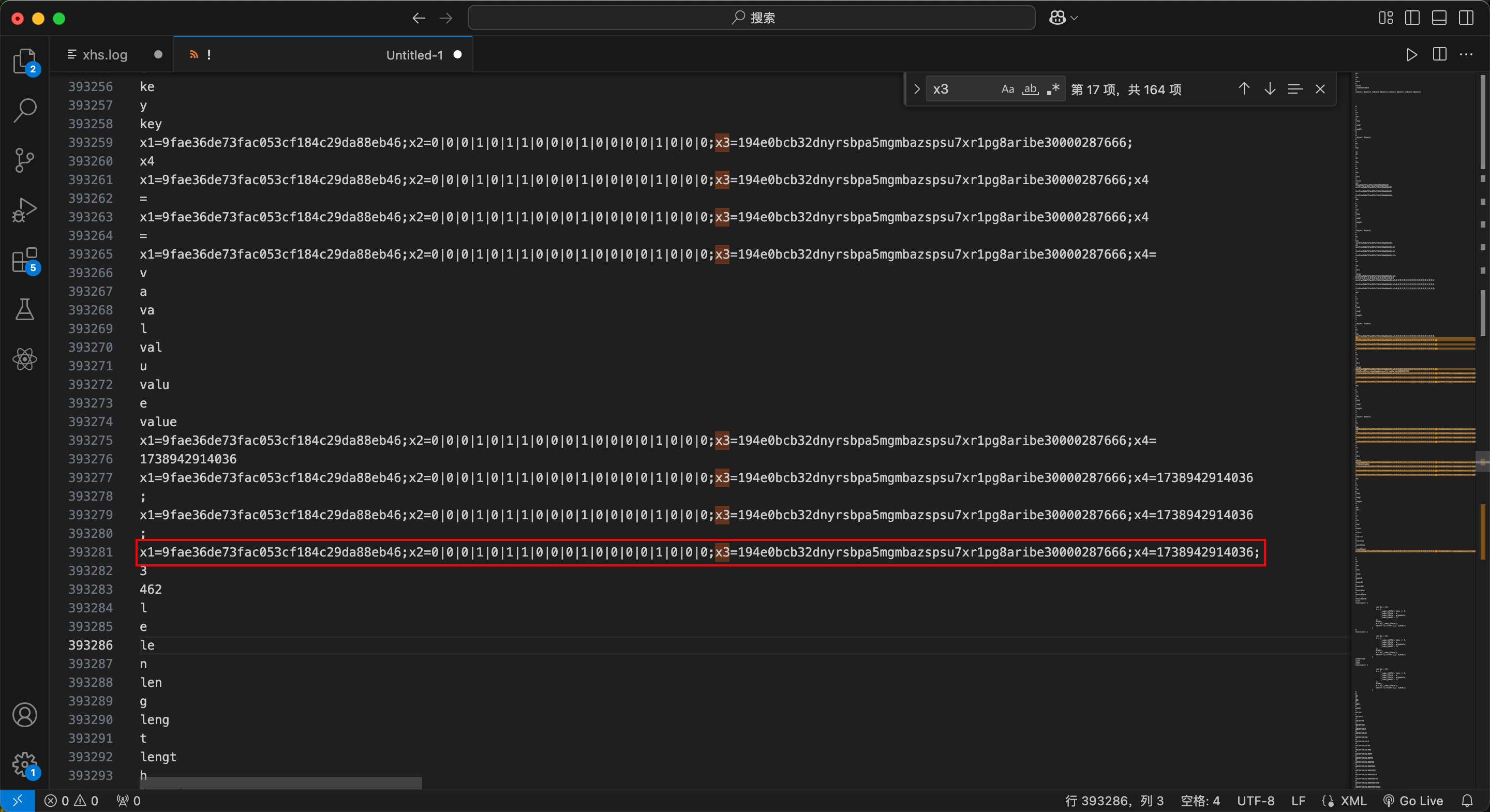Switch to the Untitled-1 tab

[414, 55]
